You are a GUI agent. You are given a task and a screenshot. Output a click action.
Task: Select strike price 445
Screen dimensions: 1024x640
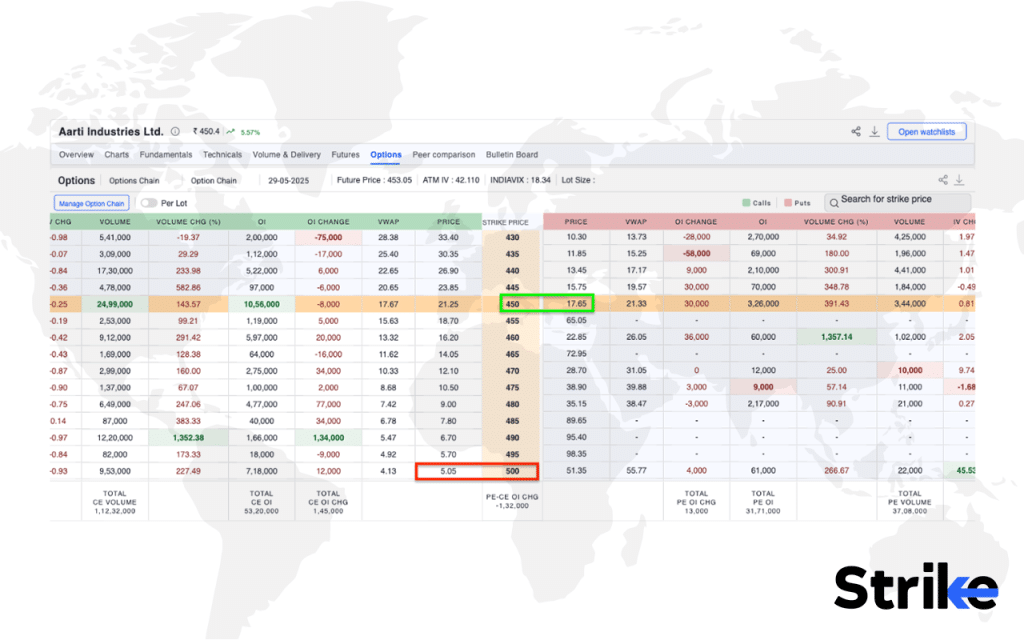pyautogui.click(x=512, y=287)
